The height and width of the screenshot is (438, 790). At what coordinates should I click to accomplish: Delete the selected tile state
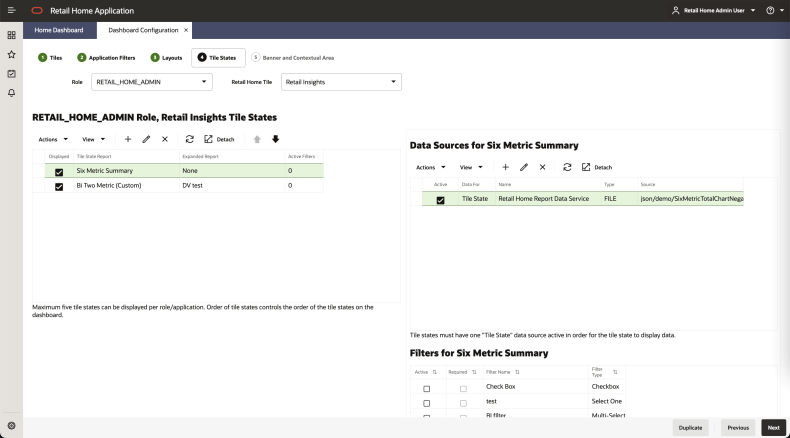[165, 139]
